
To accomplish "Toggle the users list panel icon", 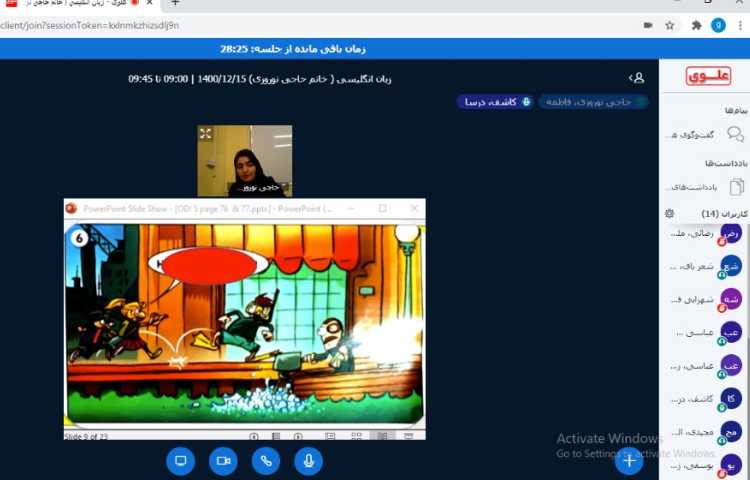I will pyautogui.click(x=636, y=77).
